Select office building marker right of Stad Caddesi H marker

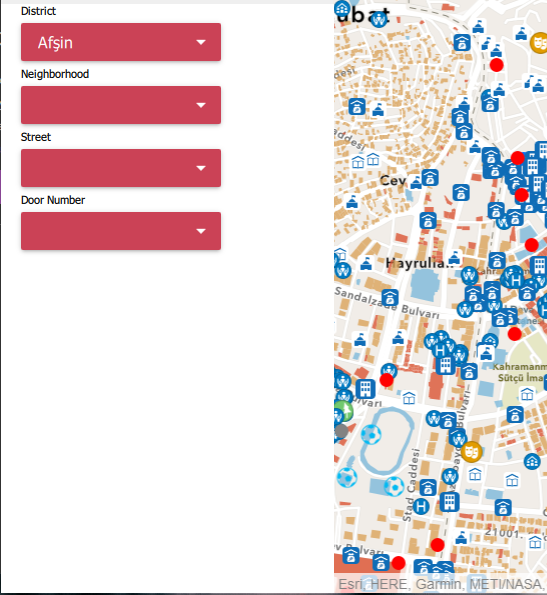[450, 502]
